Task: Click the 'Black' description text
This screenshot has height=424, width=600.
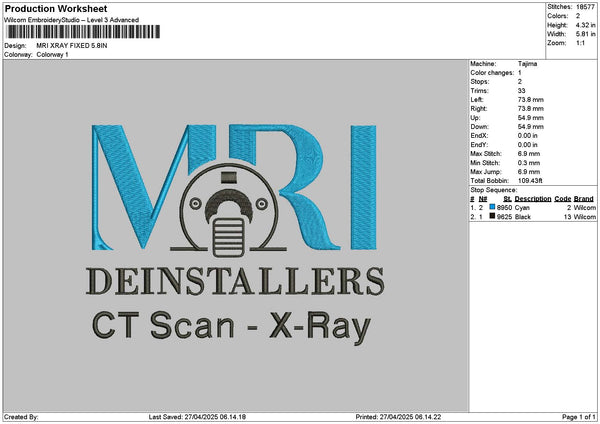Action: [523, 217]
